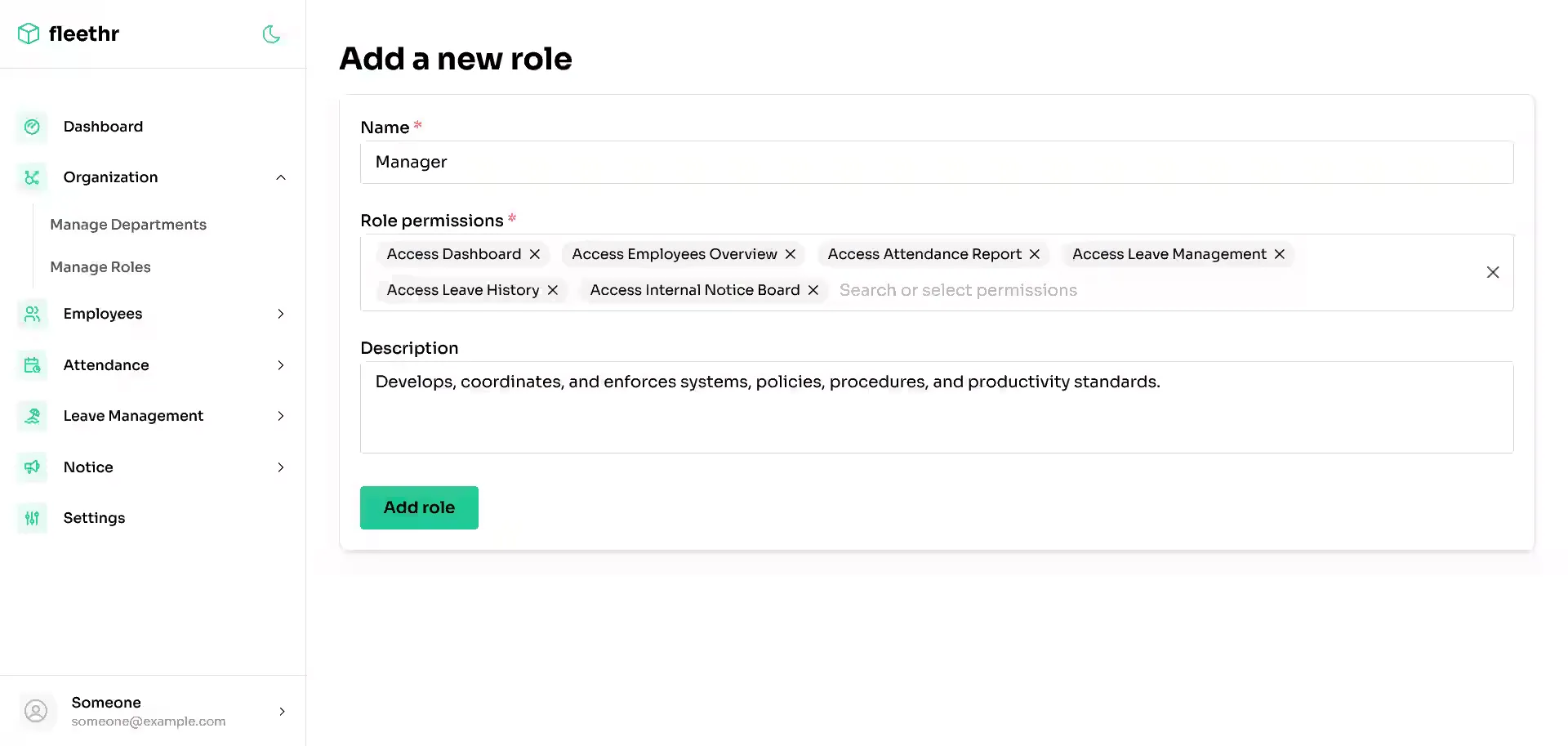This screenshot has height=746, width=1568.
Task: Click the user avatar icon
Action: coord(36,711)
